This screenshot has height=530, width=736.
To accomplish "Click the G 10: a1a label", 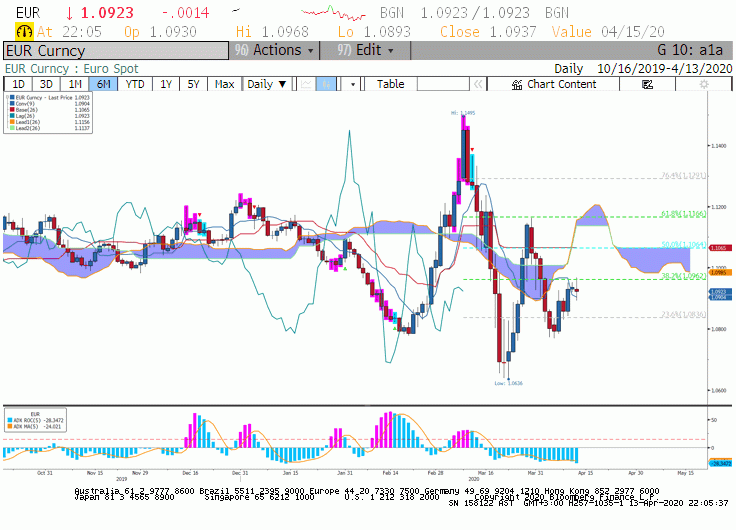I will point(690,50).
